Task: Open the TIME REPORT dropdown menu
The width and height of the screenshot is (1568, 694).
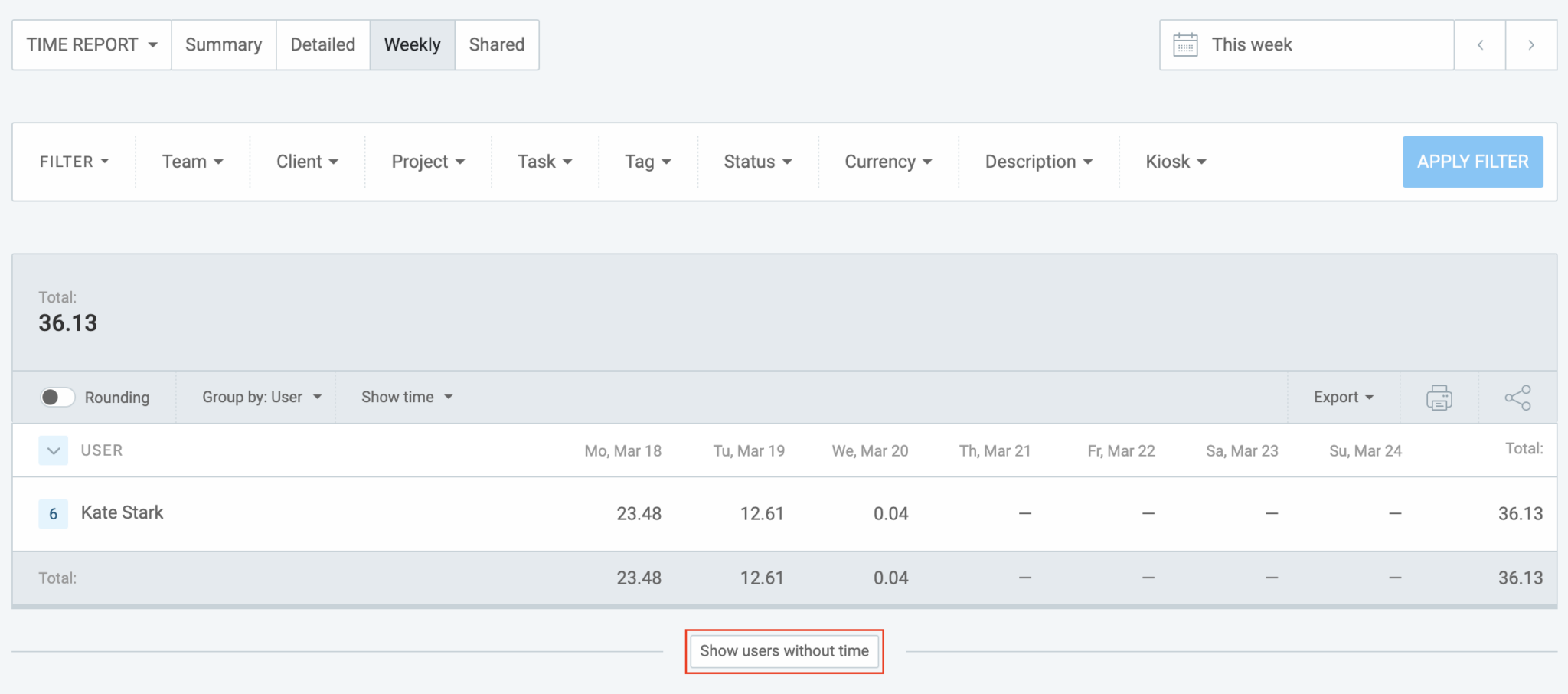Action: click(91, 45)
